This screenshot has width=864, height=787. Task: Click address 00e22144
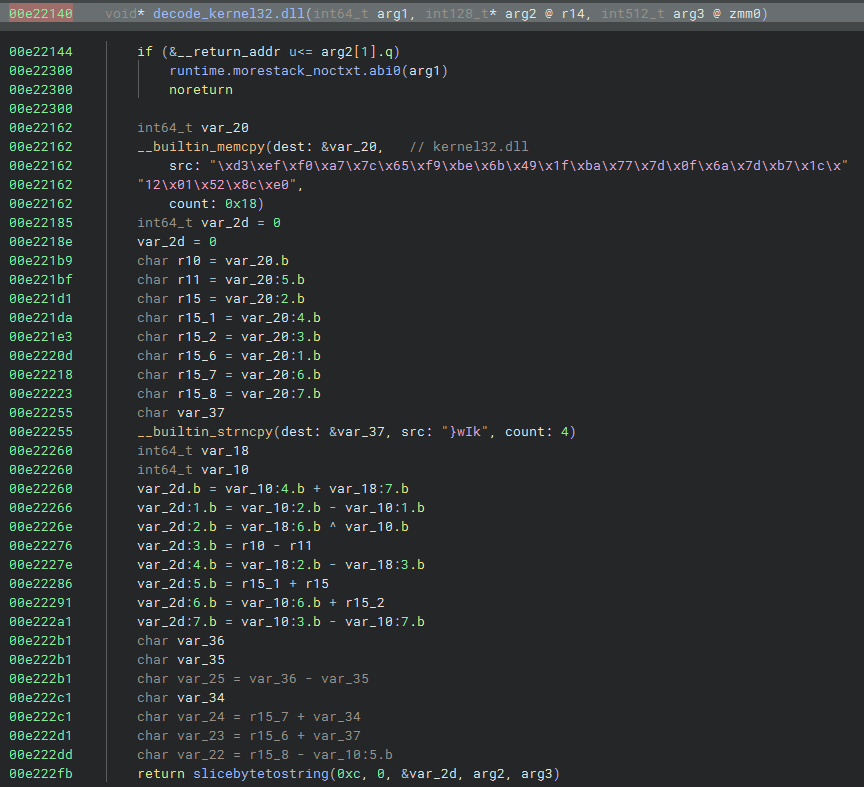tap(41, 52)
